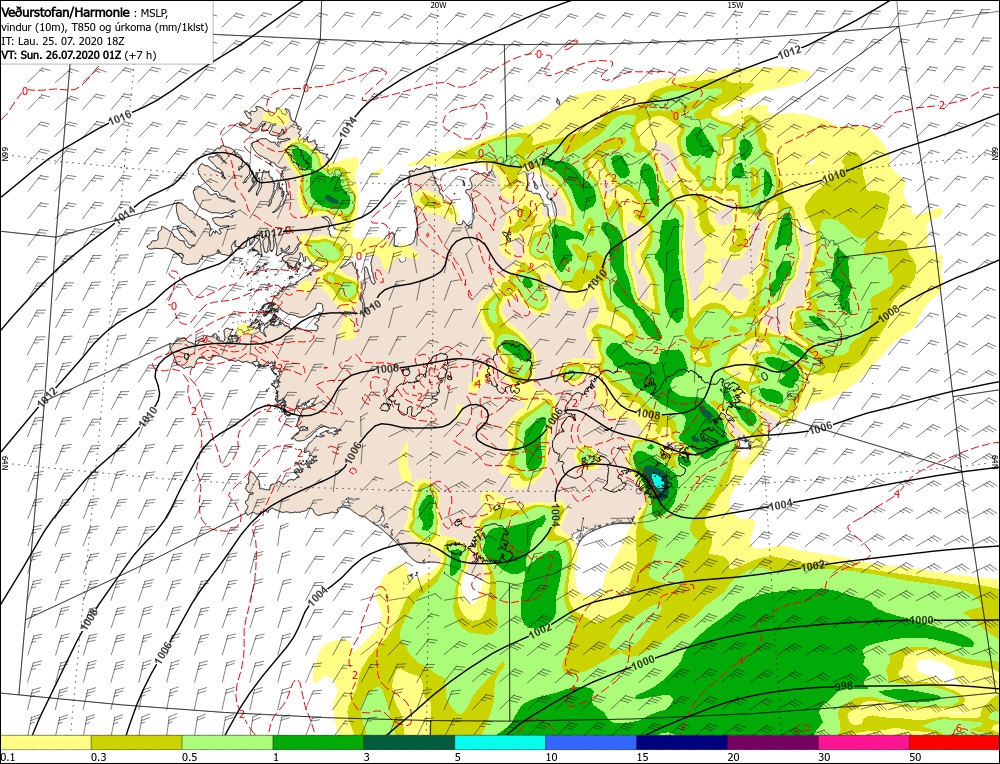Click the "15" legend value
Viewport: 1000px width, 764px height.
(x=642, y=757)
